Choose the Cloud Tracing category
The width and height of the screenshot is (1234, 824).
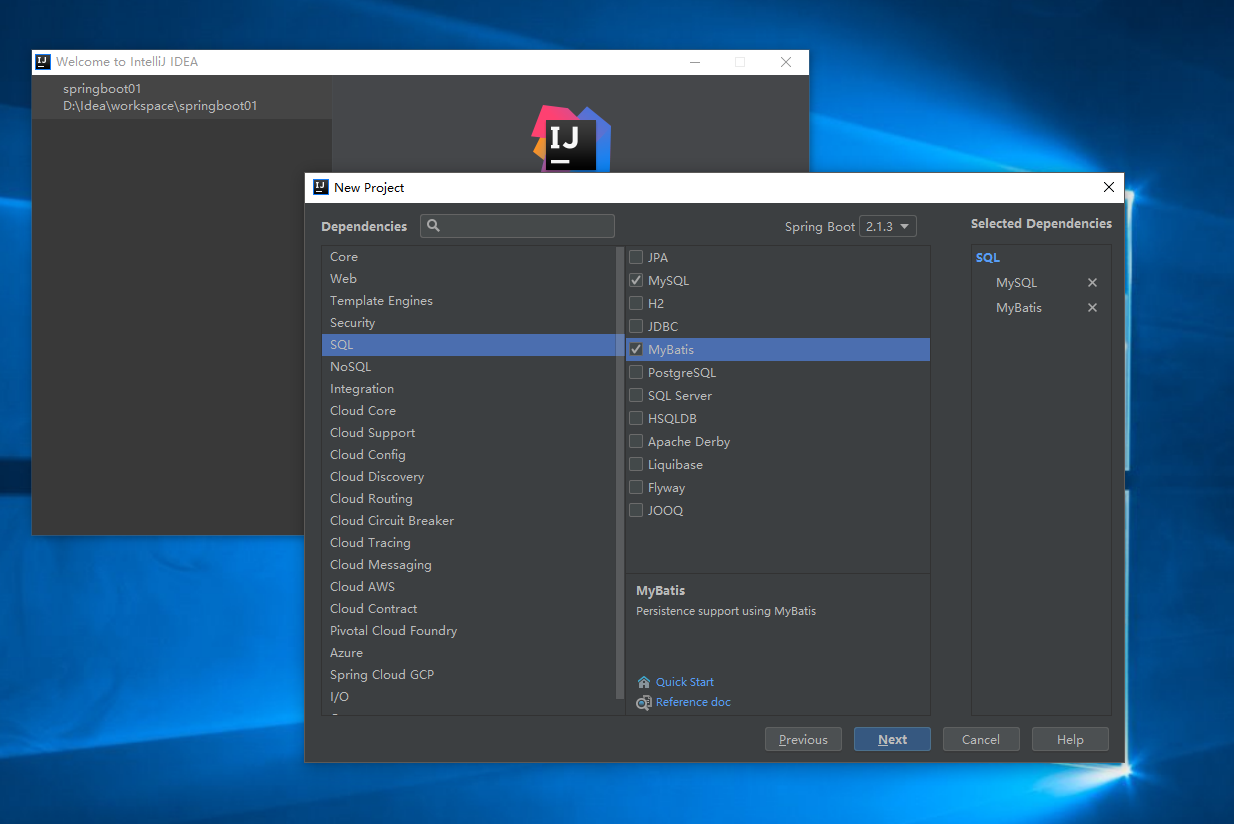(x=468, y=543)
